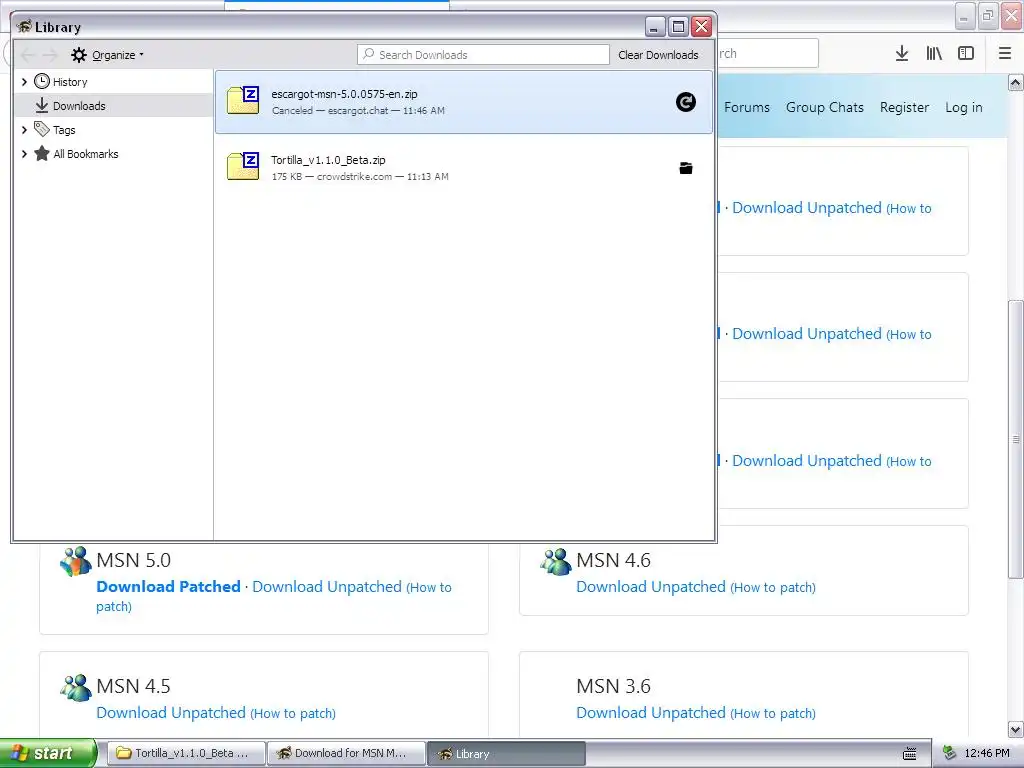This screenshot has height=768, width=1024.
Task: Go forward with Library forward arrow
Action: pos(50,55)
